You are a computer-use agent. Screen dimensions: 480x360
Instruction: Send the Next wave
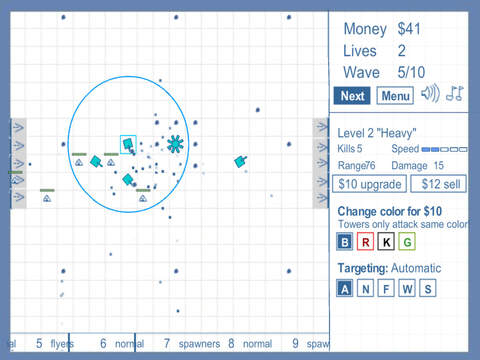[352, 96]
